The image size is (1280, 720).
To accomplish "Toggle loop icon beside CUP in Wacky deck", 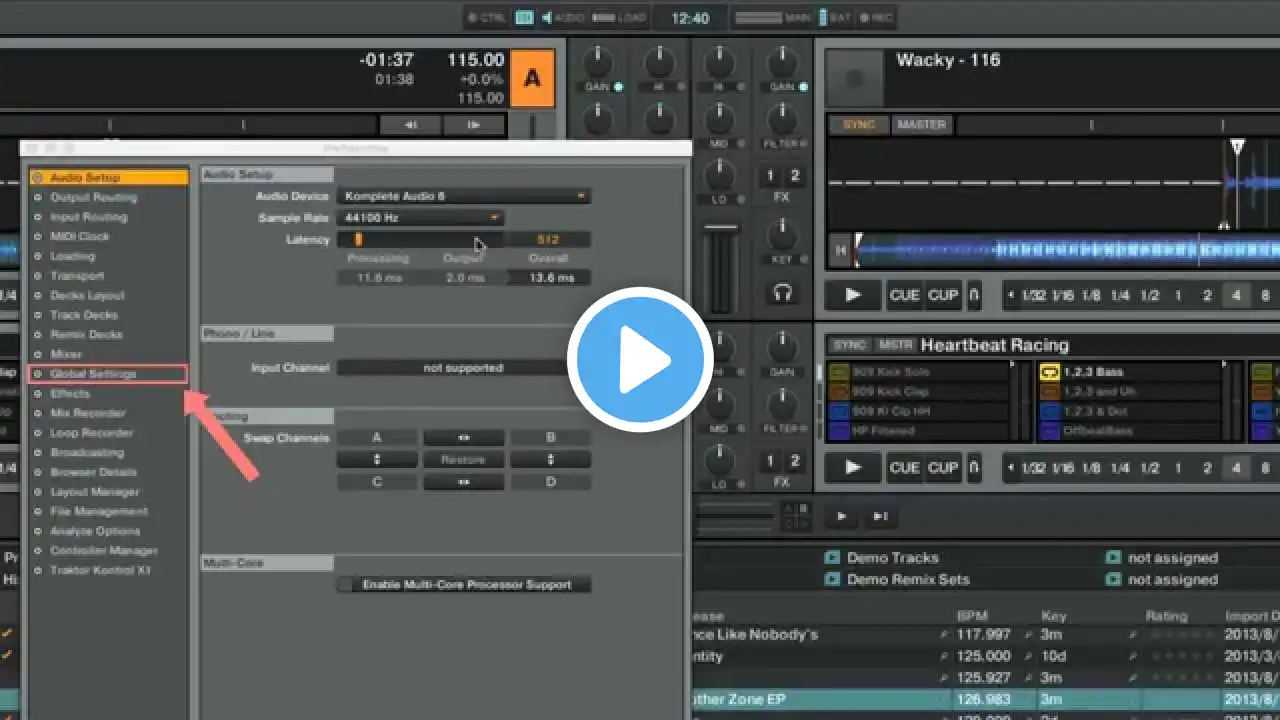I will (x=974, y=295).
